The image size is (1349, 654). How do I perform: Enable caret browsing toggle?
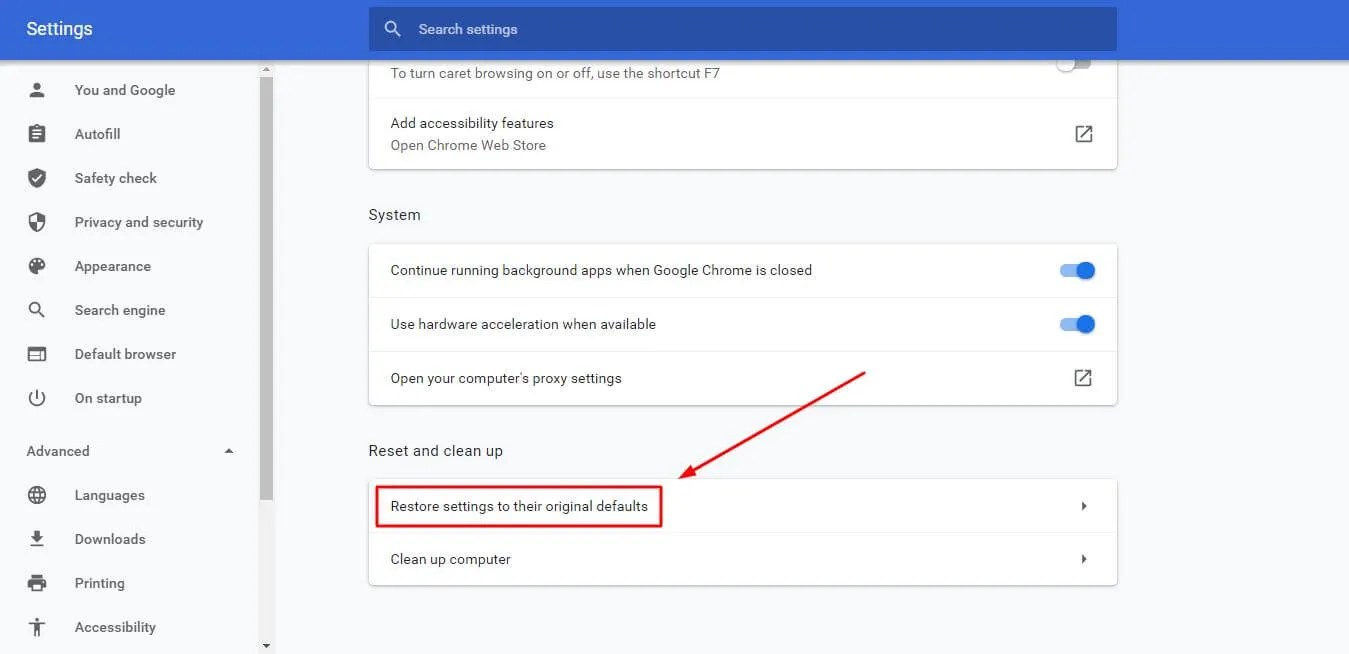[1073, 61]
